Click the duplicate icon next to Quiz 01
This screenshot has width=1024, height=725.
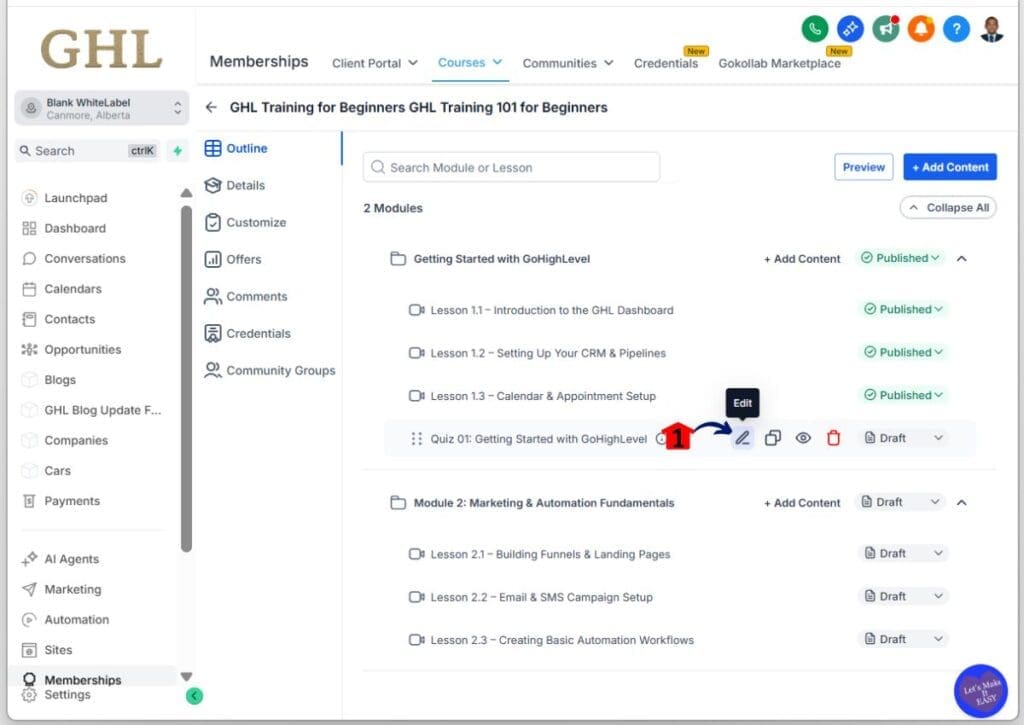[772, 437]
